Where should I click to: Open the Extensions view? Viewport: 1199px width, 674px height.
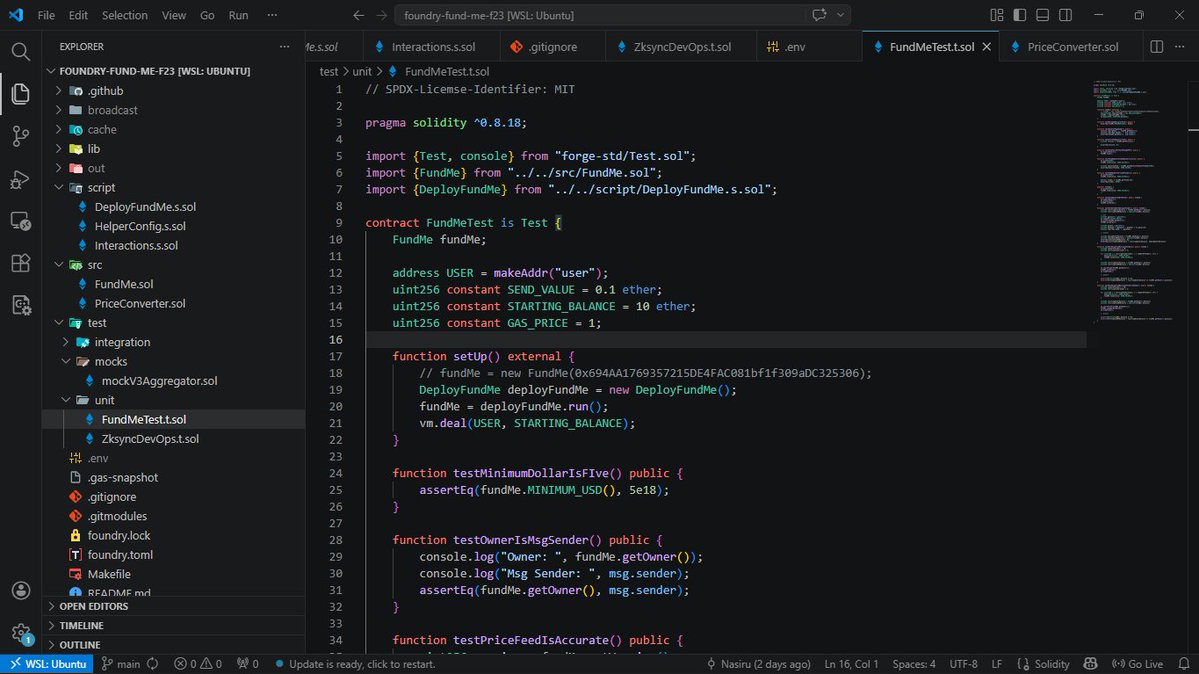tap(20, 262)
